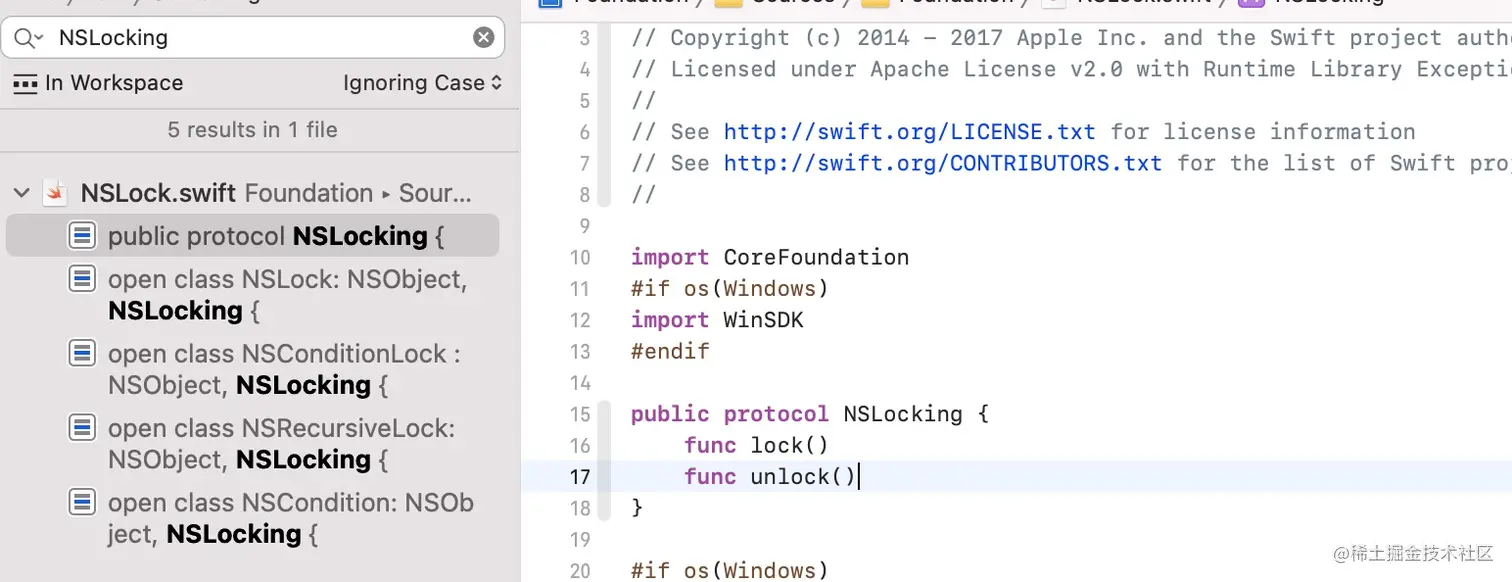Click the result icon beside NSRecursiveLock
This screenshot has width=1512, height=582.
point(82,428)
